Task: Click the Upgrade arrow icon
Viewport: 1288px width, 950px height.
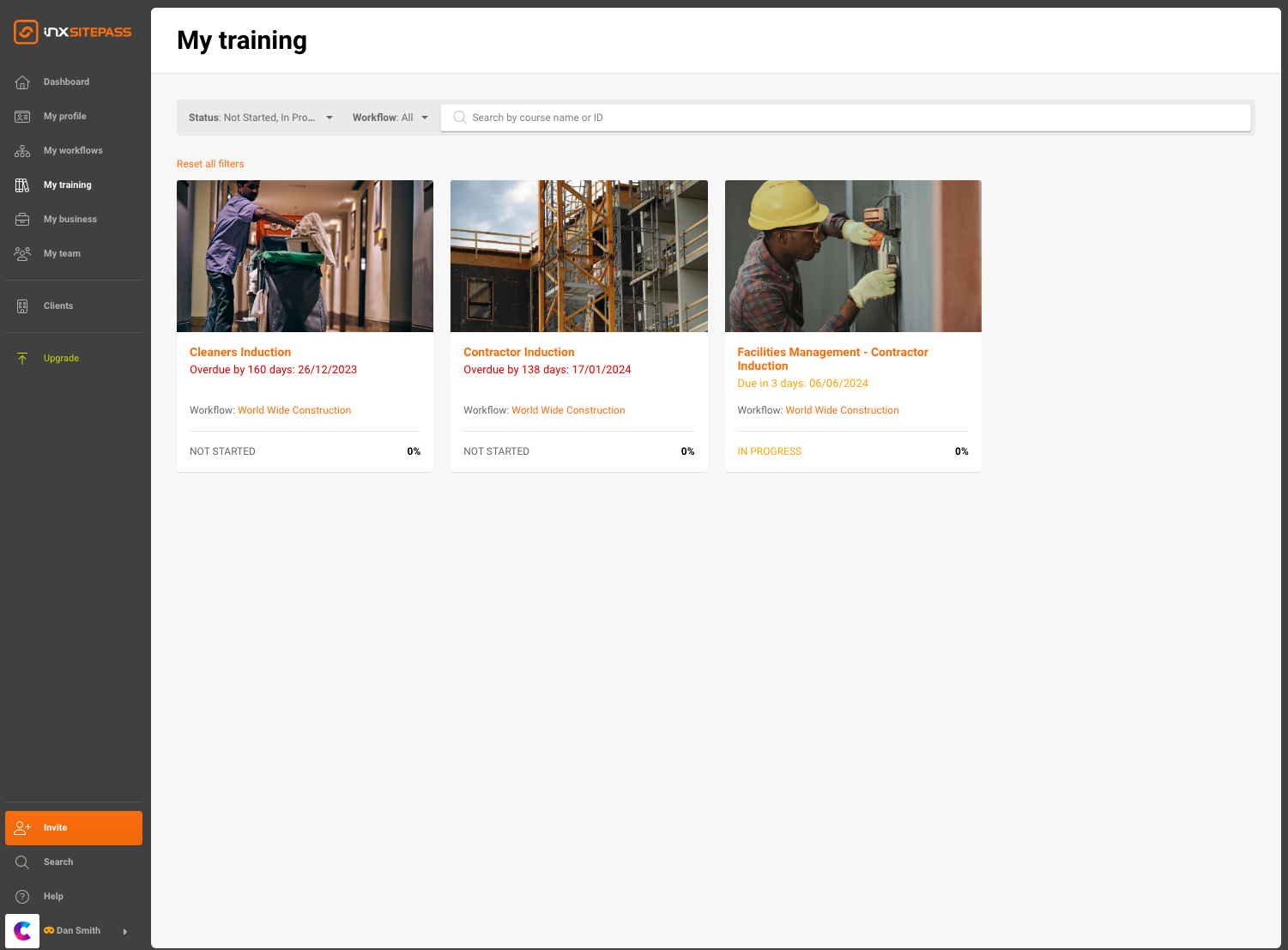Action: click(22, 359)
